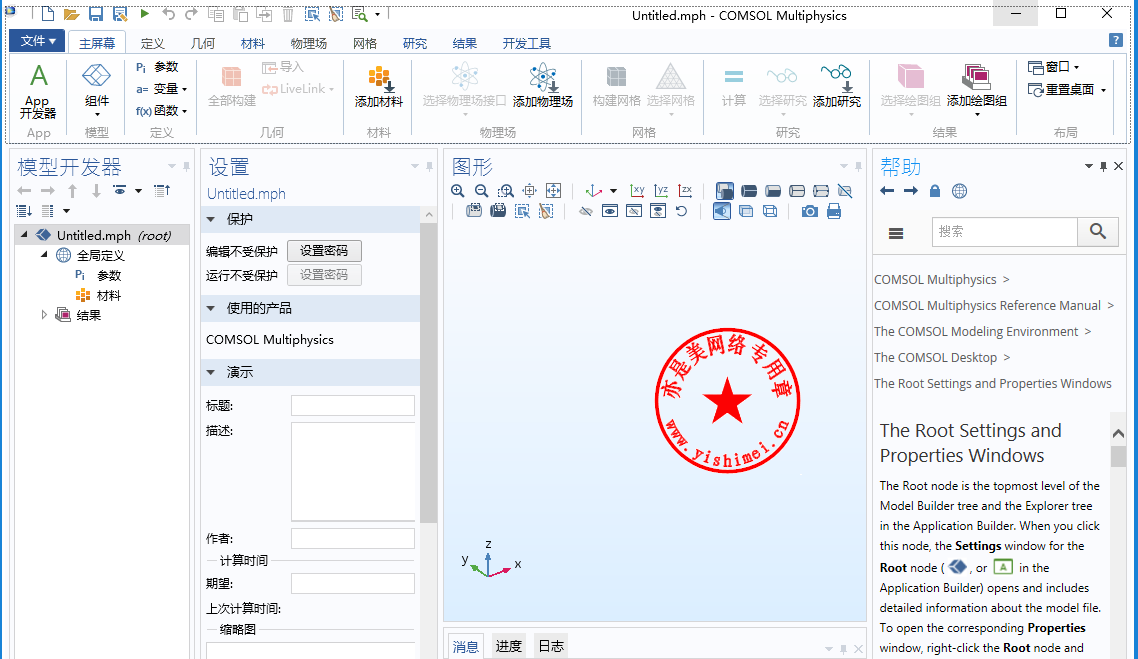Zoom in on the graphics view
The image size is (1138, 659).
pos(458,191)
